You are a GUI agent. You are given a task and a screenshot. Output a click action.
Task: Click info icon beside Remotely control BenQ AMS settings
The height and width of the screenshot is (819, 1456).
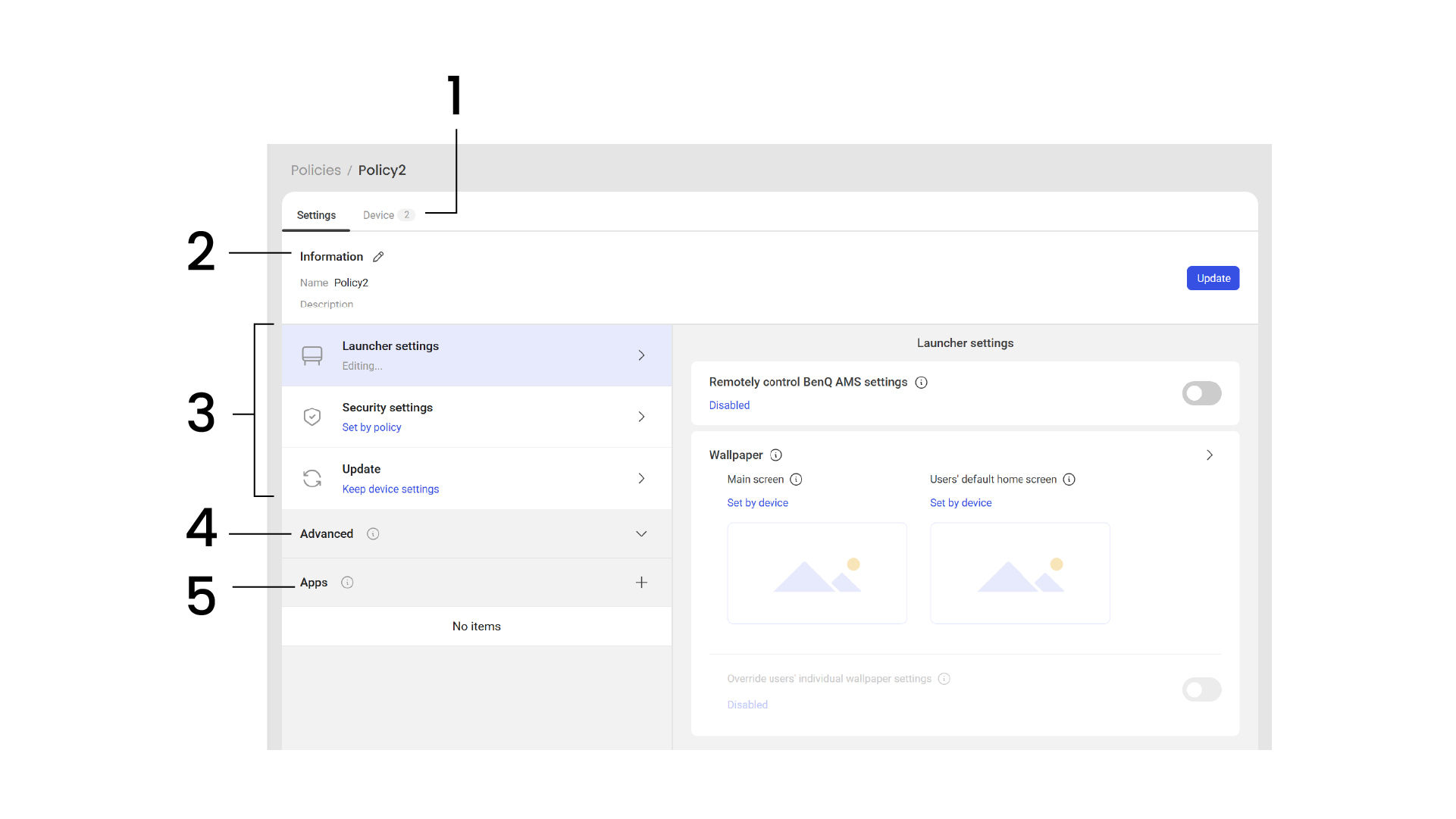tap(921, 383)
